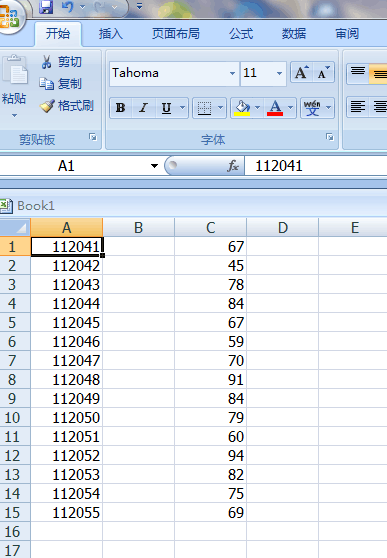Expand the underline style dropdown arrow

pyautogui.click(x=183, y=107)
